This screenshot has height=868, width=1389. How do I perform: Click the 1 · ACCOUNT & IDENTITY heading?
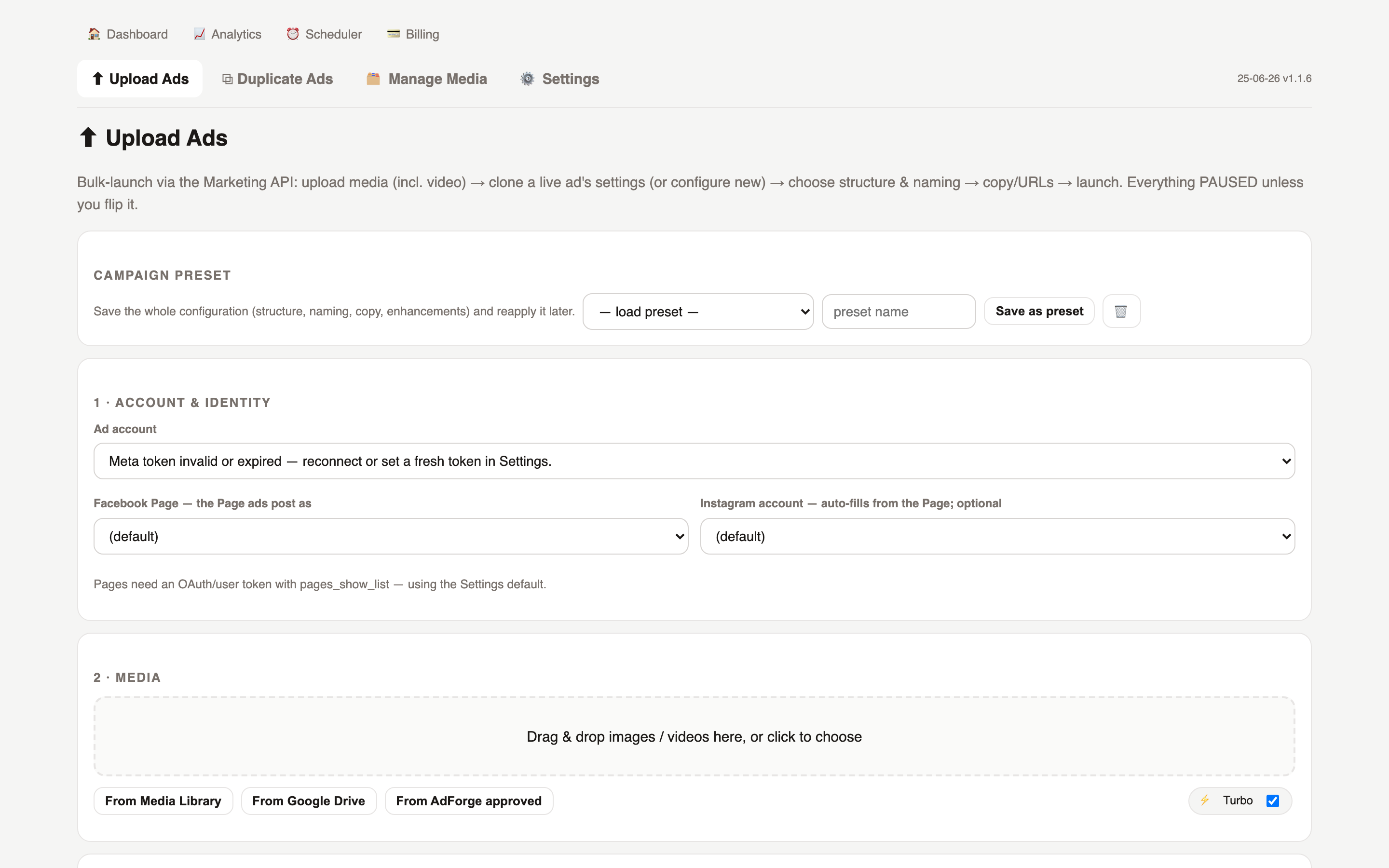coord(182,403)
